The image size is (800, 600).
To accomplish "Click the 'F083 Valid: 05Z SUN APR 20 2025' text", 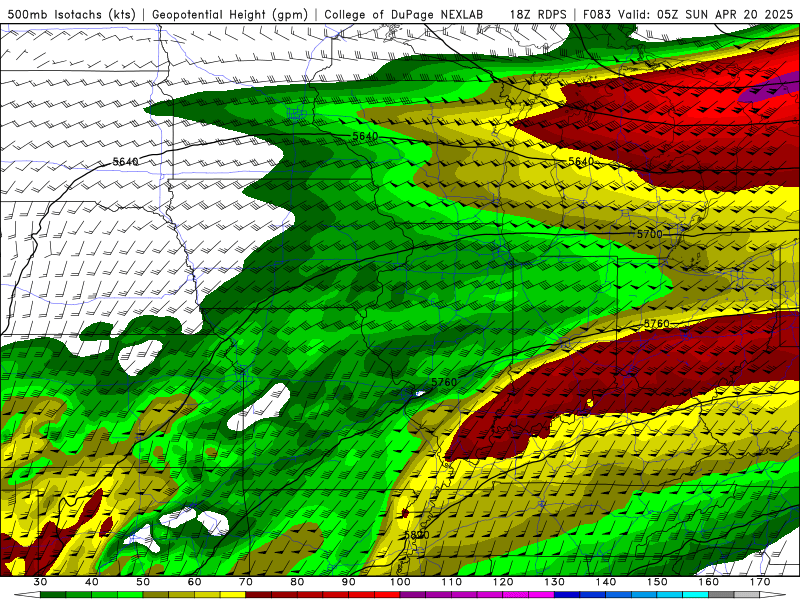I will point(687,14).
